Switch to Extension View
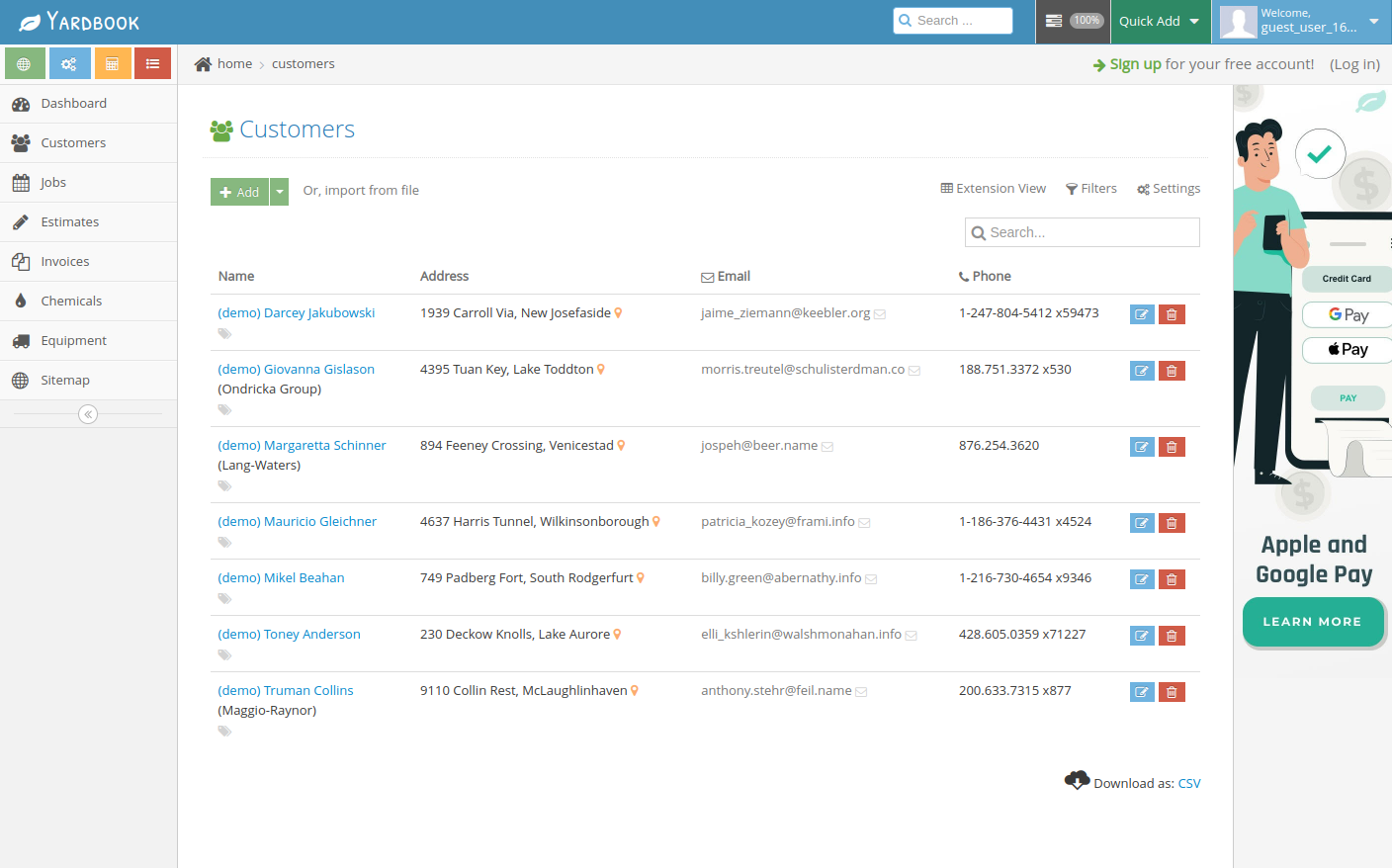The width and height of the screenshot is (1392, 868). point(993,189)
